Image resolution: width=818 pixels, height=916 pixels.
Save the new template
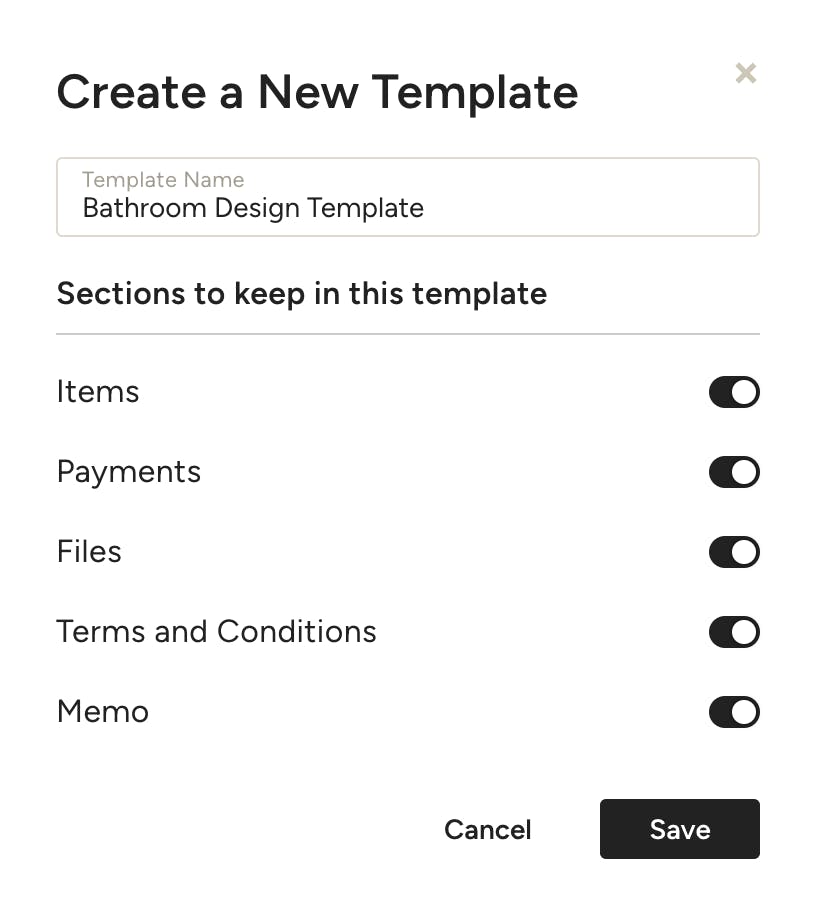click(x=679, y=829)
